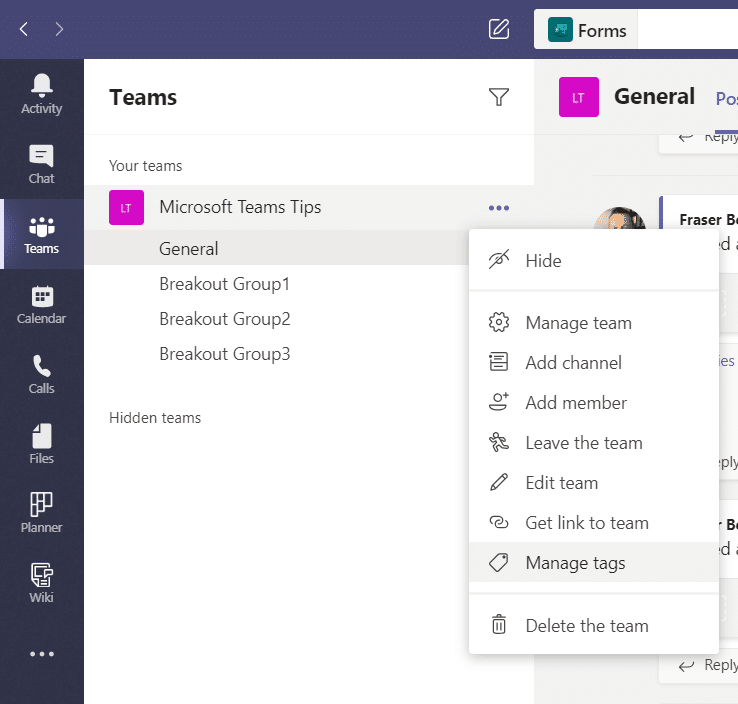Filter the teams list
The height and width of the screenshot is (704, 738).
[499, 97]
